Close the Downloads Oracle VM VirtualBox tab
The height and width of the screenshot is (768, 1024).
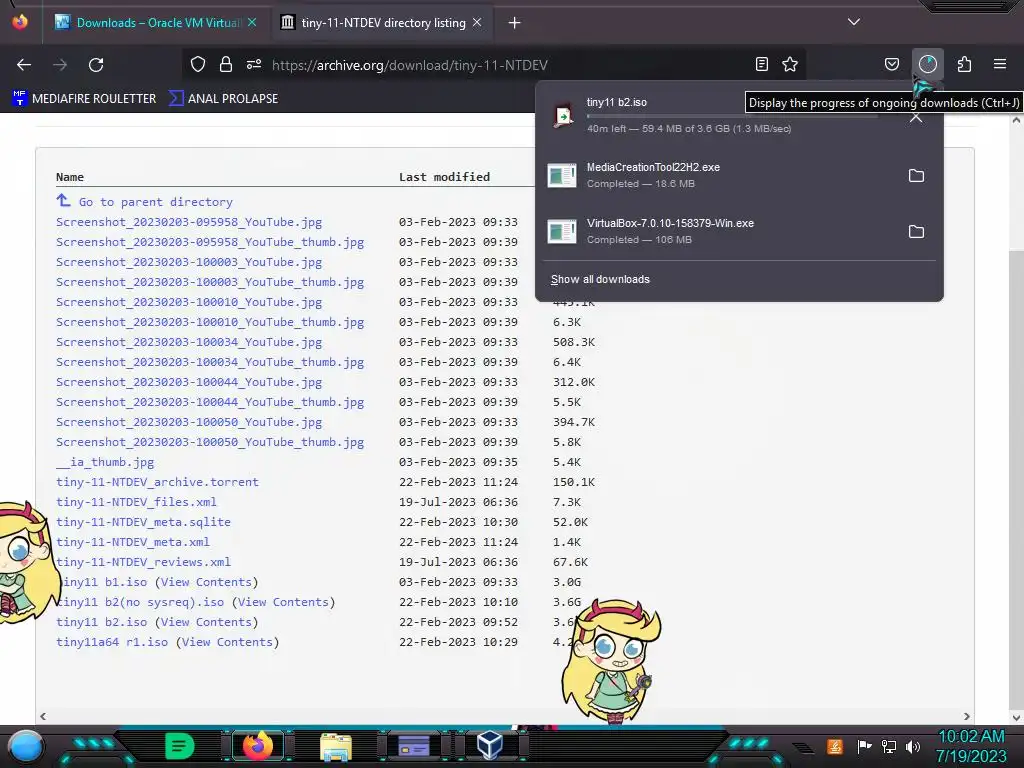[252, 22]
